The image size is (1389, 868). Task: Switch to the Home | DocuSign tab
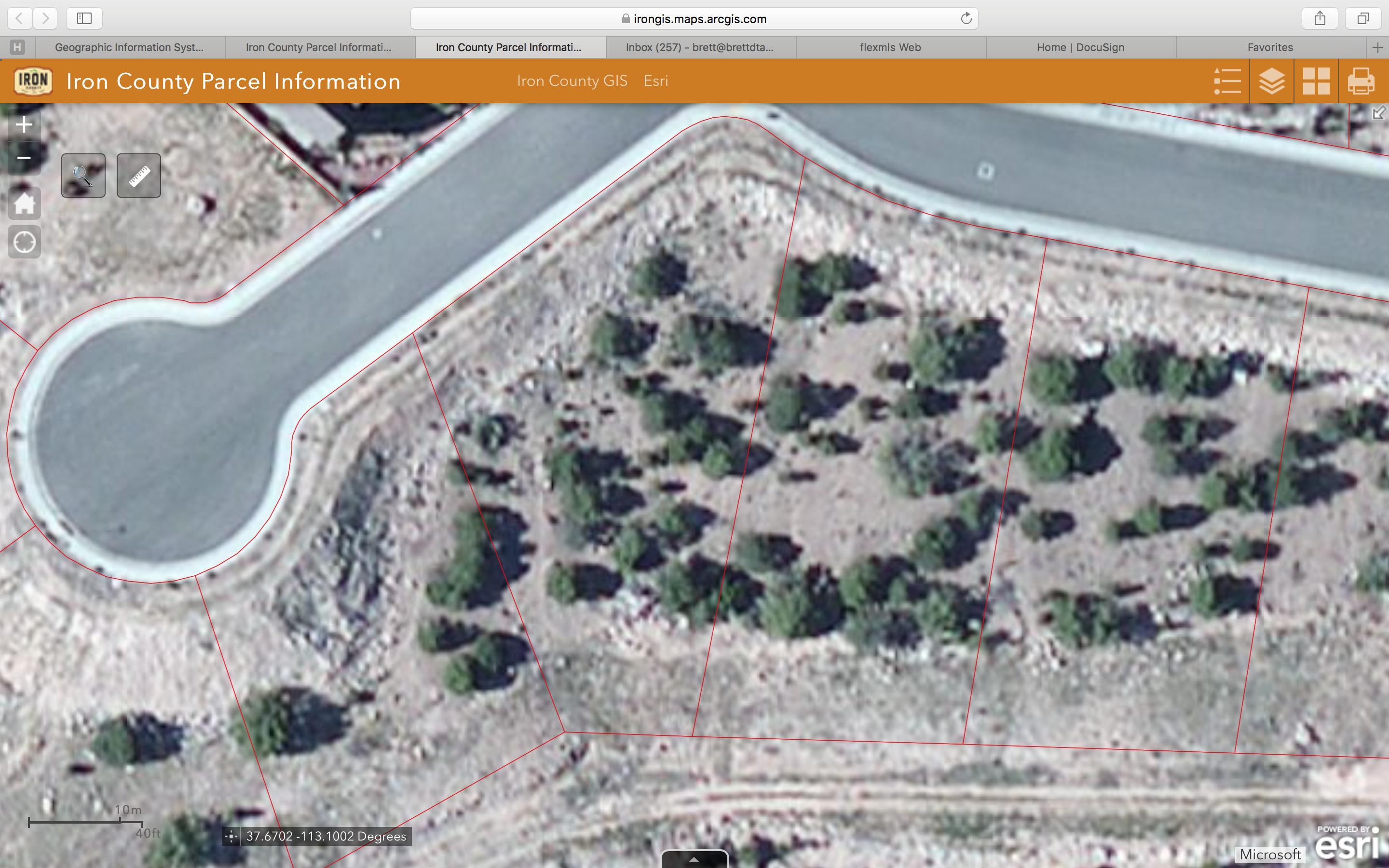tap(1080, 48)
